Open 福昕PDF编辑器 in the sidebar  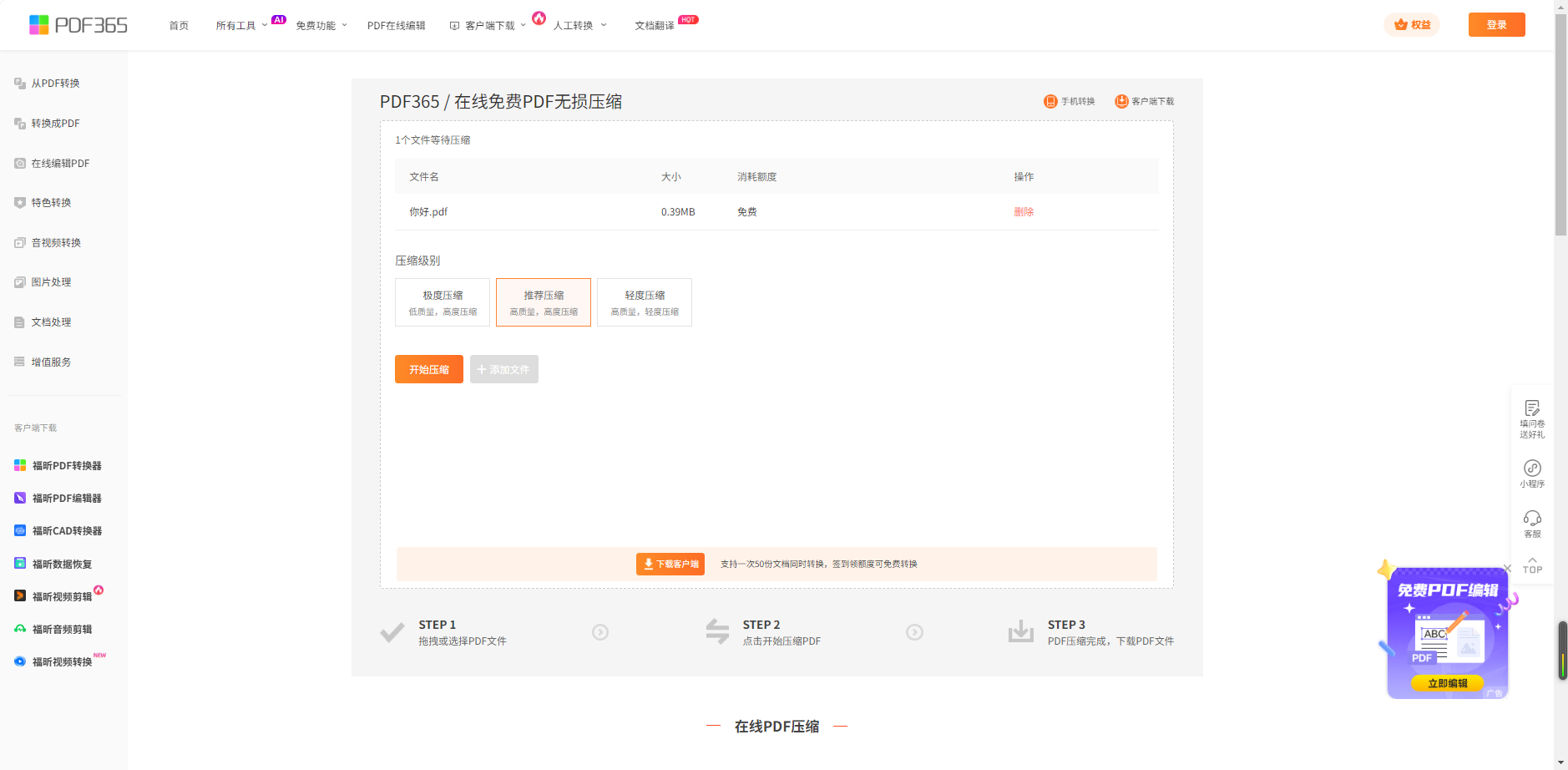[x=66, y=499]
